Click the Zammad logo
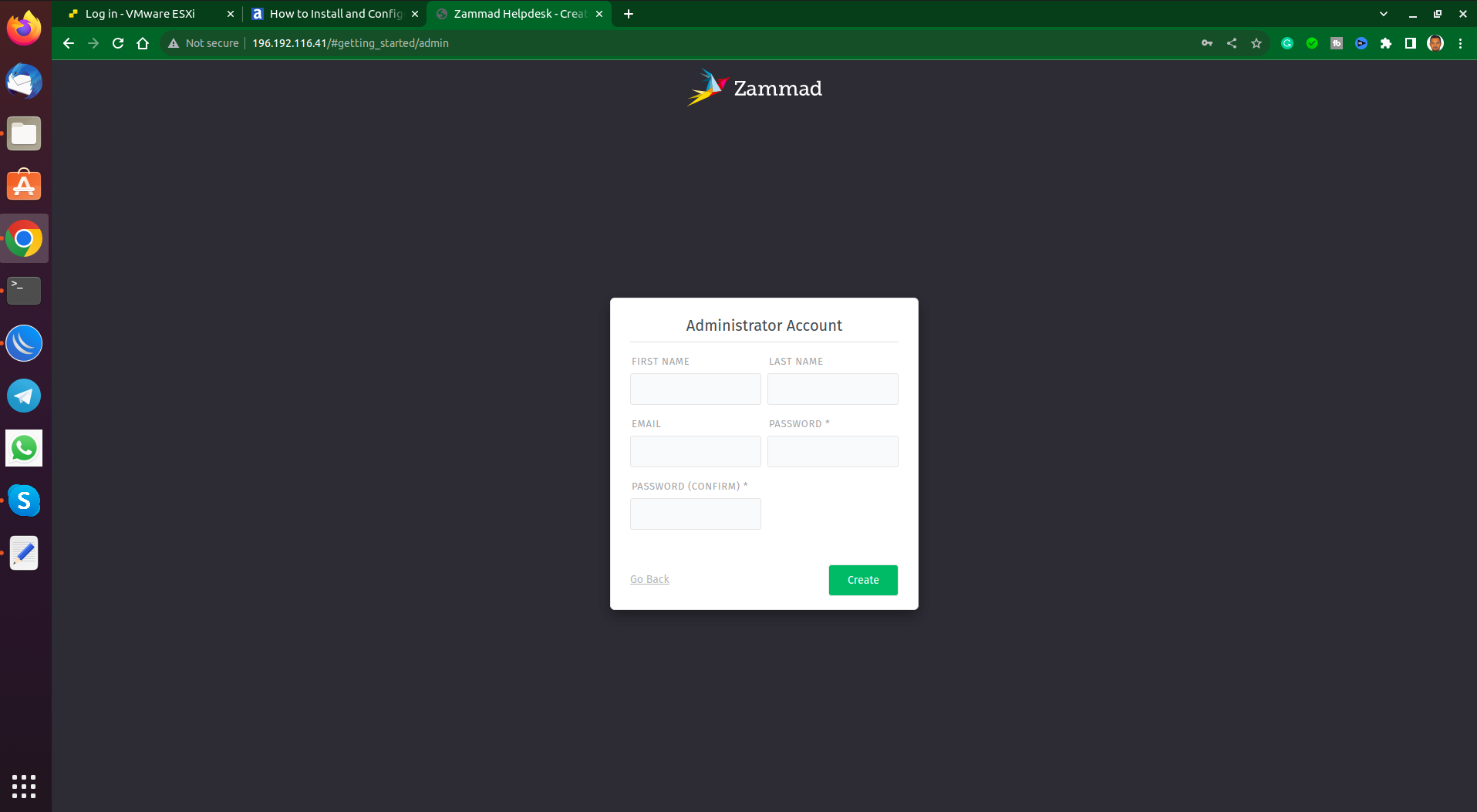Image resolution: width=1477 pixels, height=812 pixels. [755, 88]
